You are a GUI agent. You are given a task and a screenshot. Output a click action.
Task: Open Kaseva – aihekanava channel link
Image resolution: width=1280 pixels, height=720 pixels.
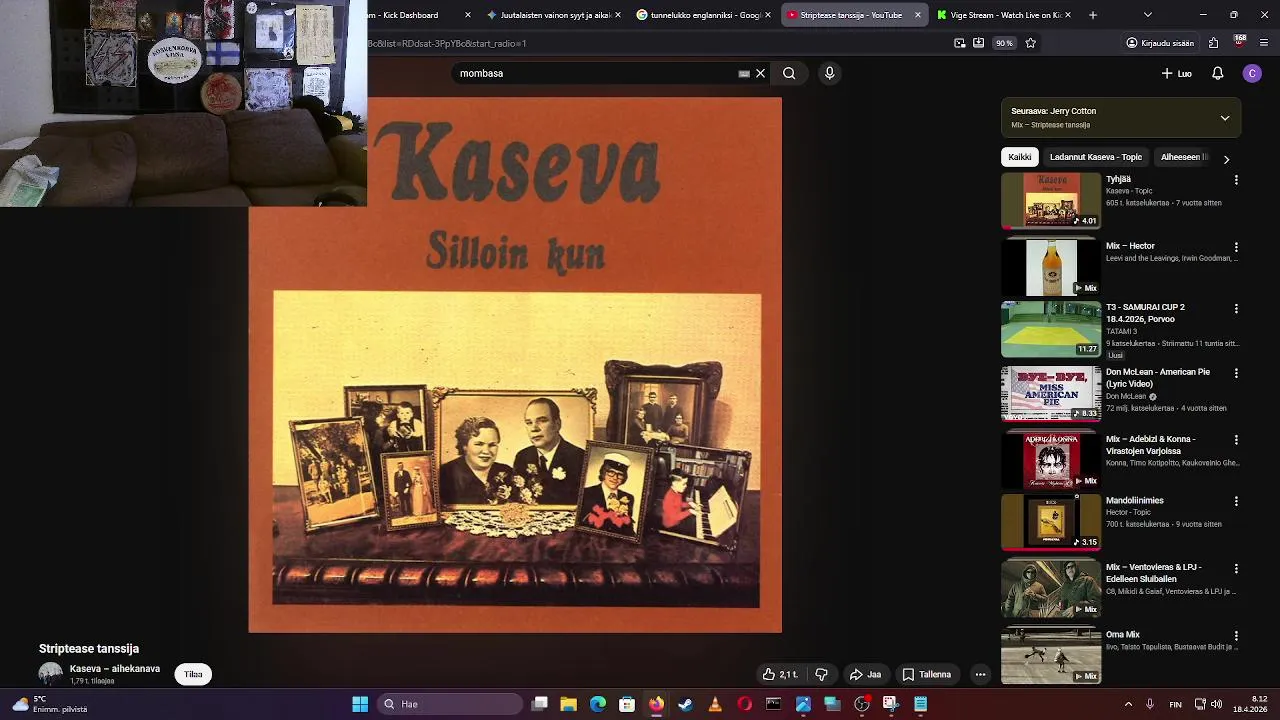114,668
